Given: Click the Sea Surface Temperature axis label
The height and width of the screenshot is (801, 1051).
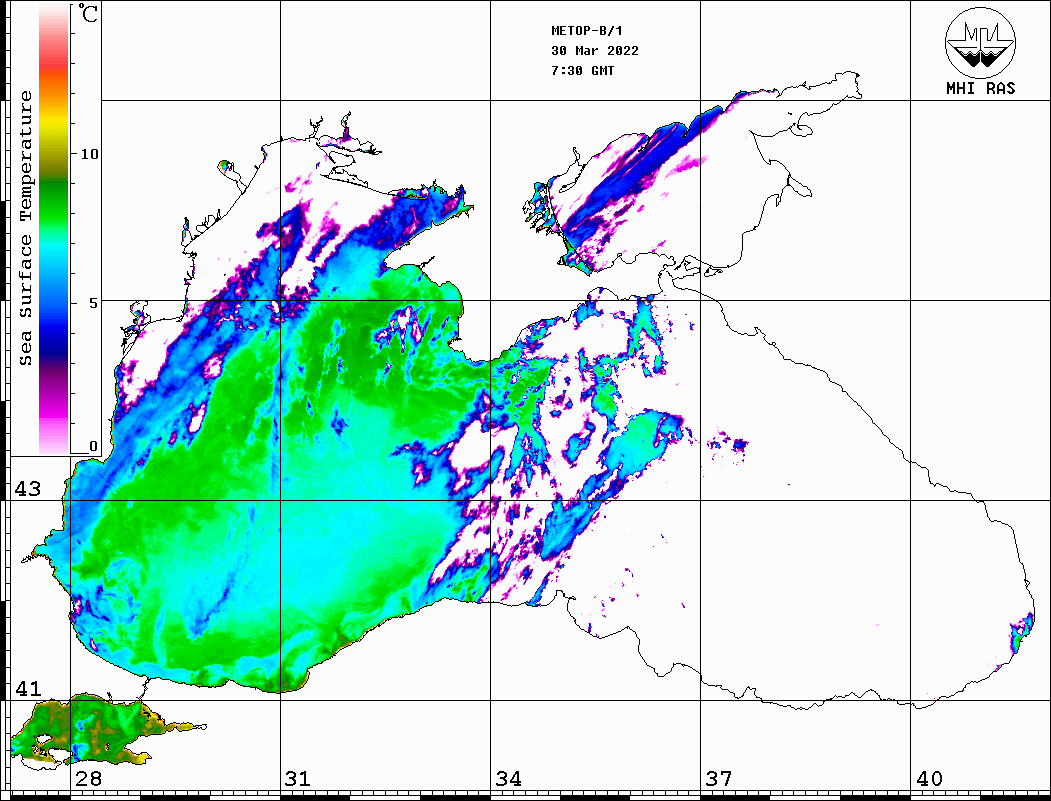Looking at the screenshot, I should pos(25,229).
